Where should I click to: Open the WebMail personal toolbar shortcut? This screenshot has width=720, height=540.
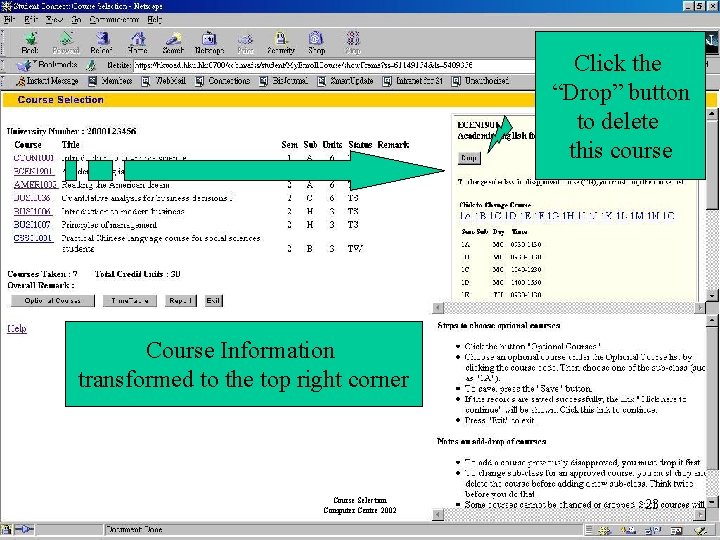[163, 81]
